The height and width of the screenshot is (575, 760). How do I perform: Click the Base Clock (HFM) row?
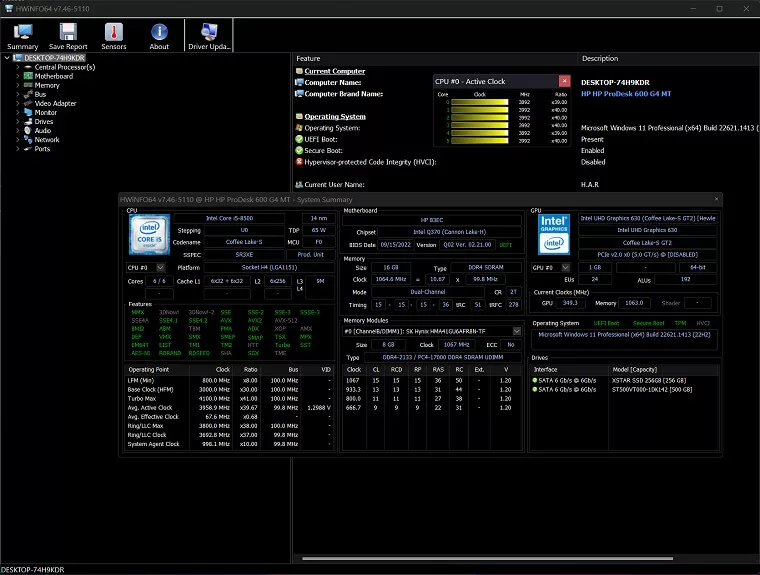tap(229, 389)
